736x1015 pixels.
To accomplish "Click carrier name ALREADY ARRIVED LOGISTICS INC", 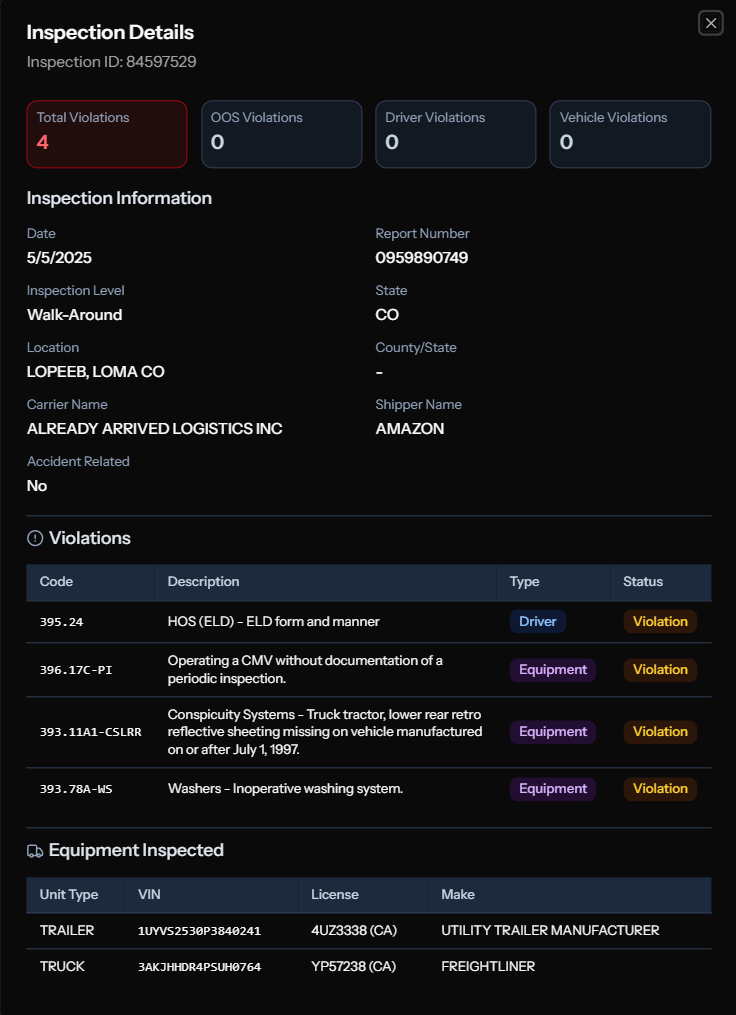I will click(154, 429).
